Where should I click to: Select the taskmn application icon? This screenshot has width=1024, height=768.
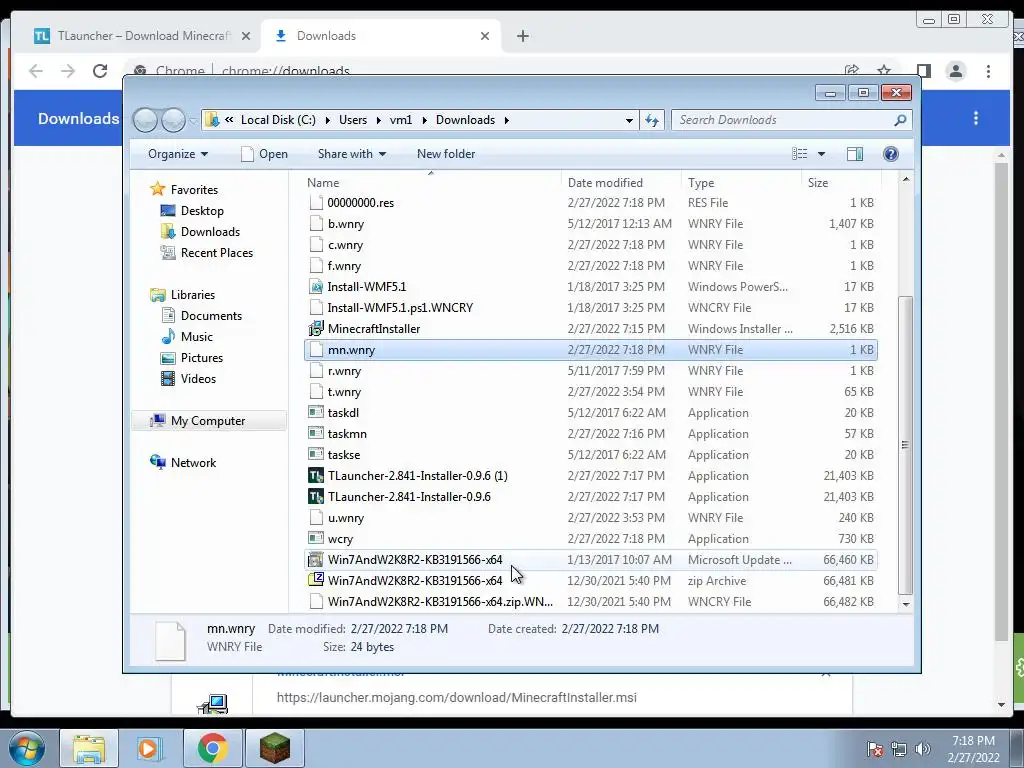pyautogui.click(x=316, y=434)
